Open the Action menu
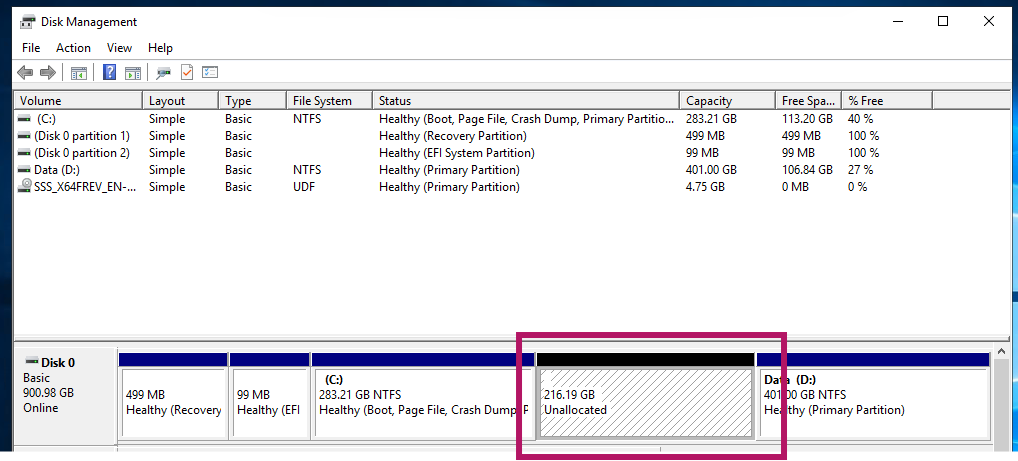Screen dimensions: 1018x461 pos(73,48)
